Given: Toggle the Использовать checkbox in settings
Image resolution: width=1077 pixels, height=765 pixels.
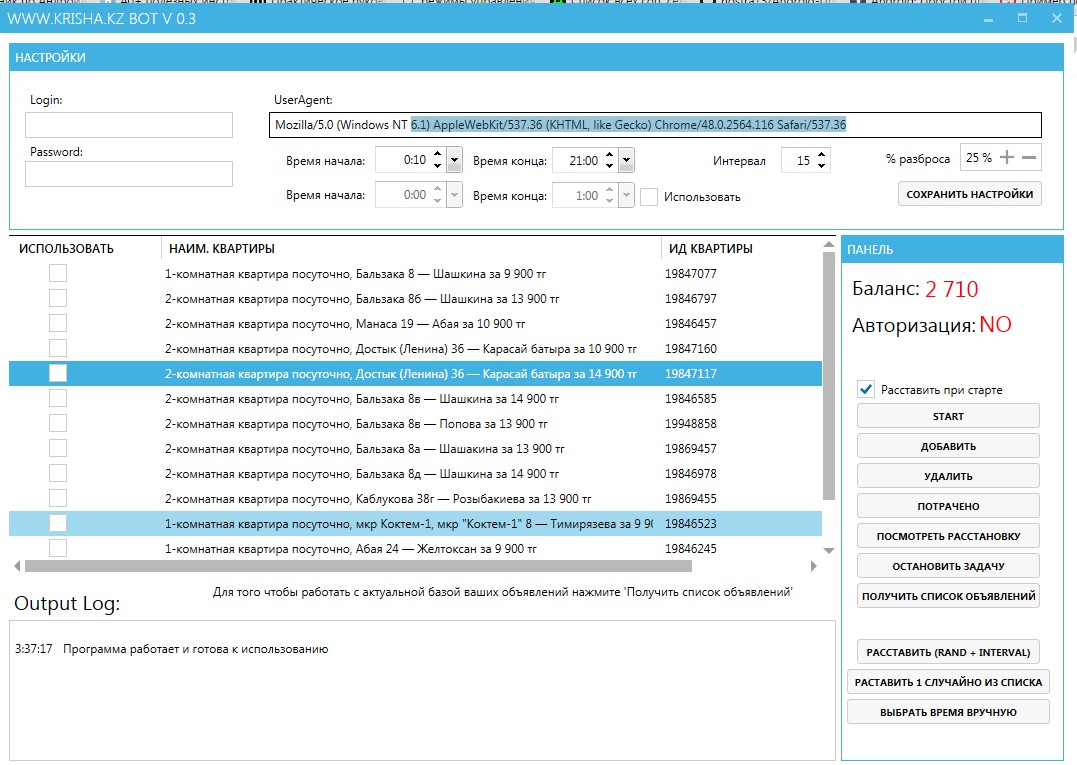Looking at the screenshot, I should (649, 197).
